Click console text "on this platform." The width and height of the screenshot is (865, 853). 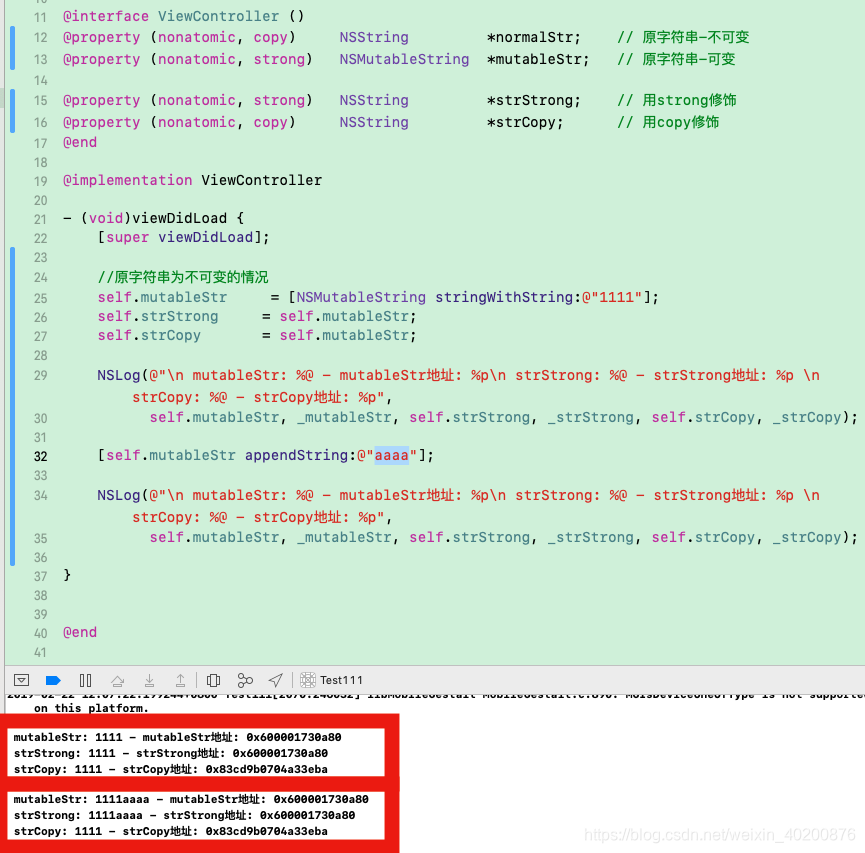click(x=91, y=708)
